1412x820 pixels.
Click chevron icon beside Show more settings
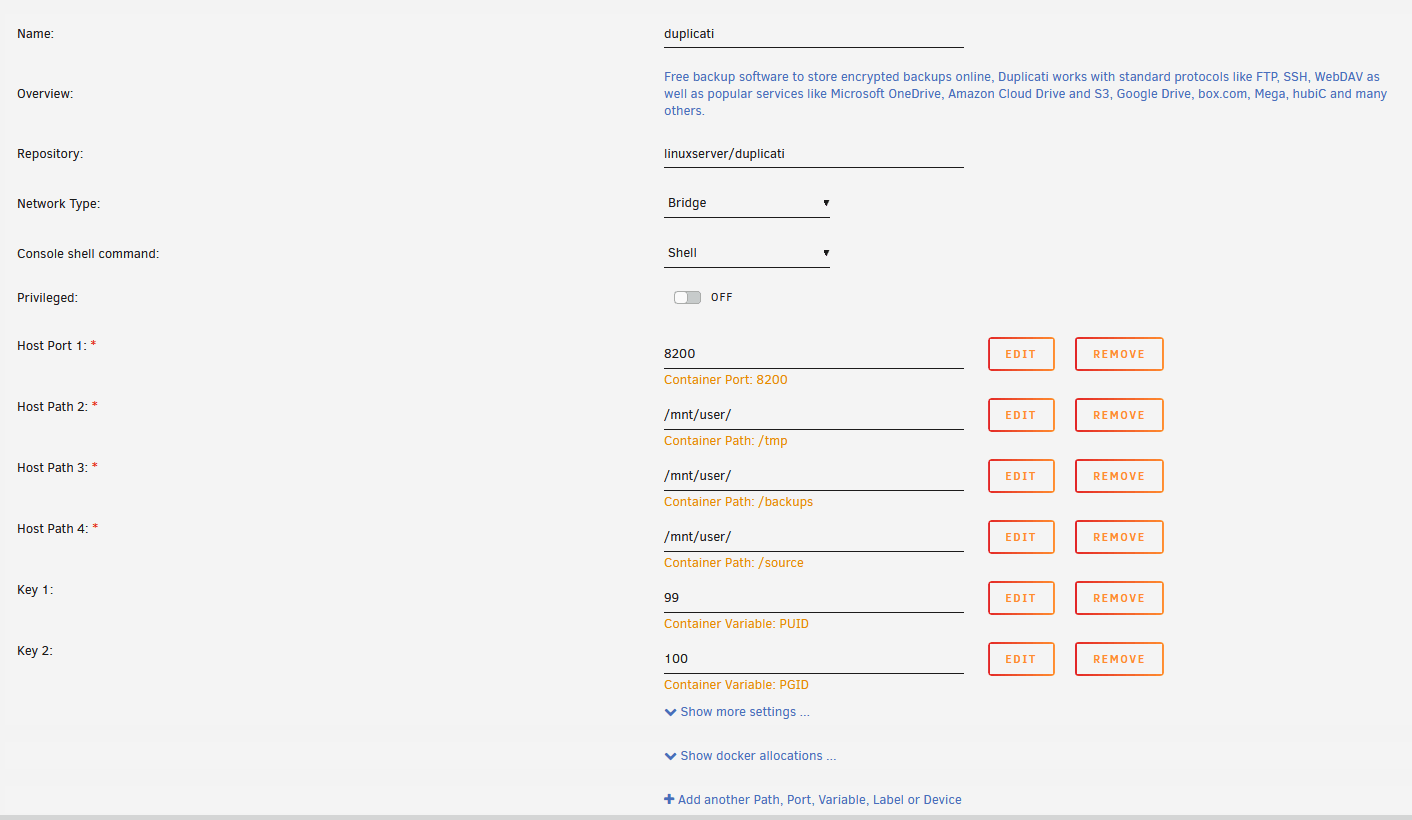tap(670, 712)
